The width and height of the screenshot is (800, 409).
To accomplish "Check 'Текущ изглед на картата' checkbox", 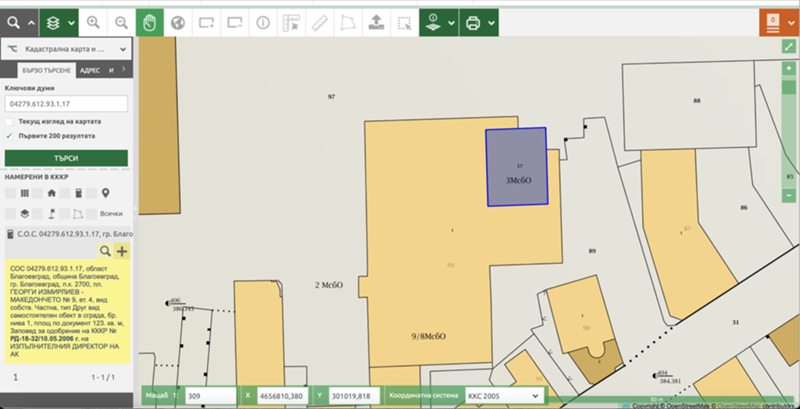I will click(9, 121).
